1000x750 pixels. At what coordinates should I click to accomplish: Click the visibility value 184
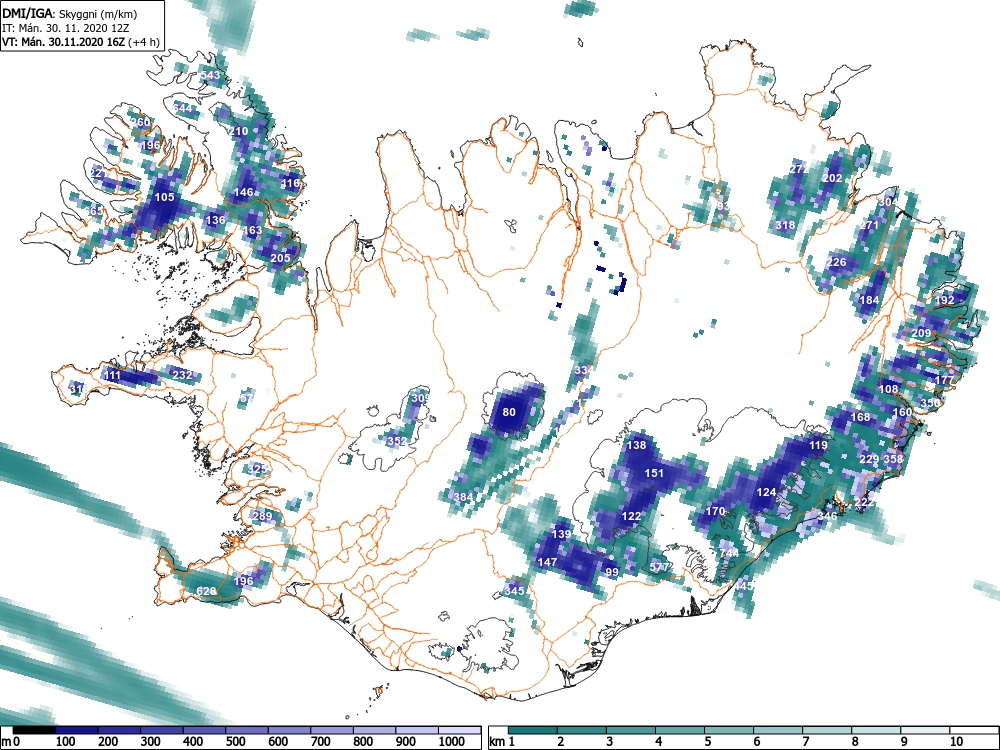pyautogui.click(x=869, y=300)
